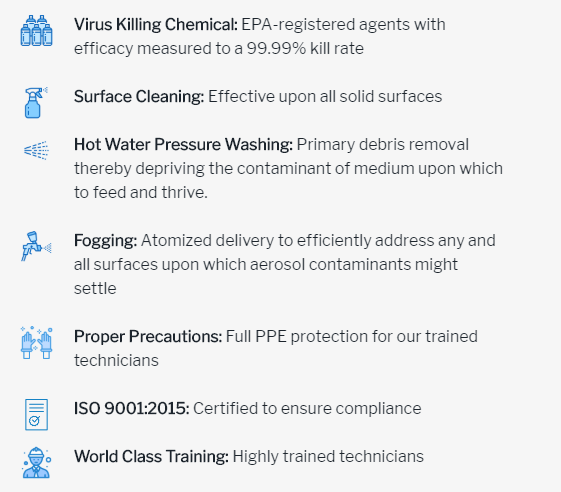Click the World Class Training heading

pyautogui.click(x=151, y=457)
